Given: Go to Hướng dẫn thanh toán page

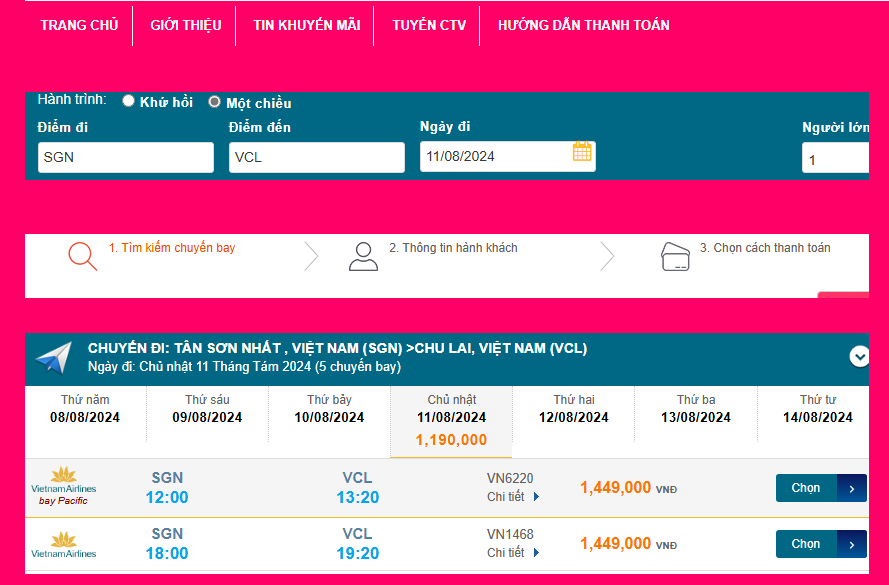Looking at the screenshot, I should point(583,25).
